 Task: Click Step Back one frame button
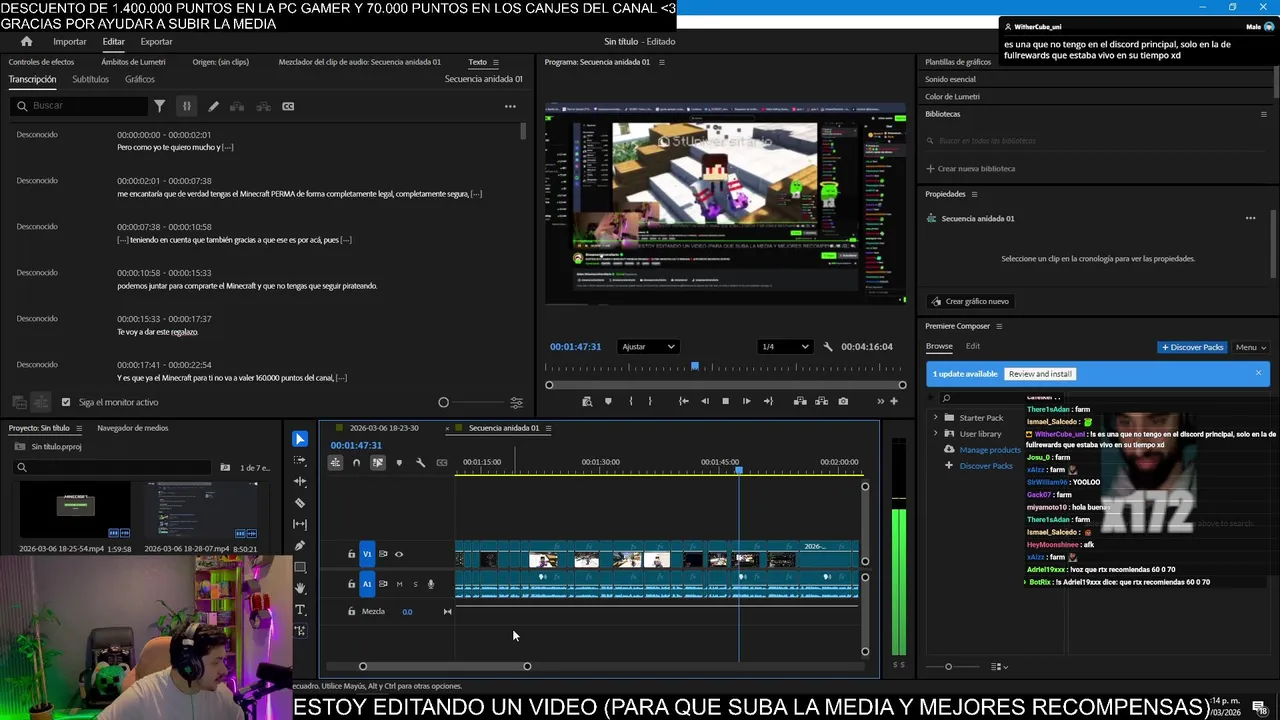click(x=704, y=401)
